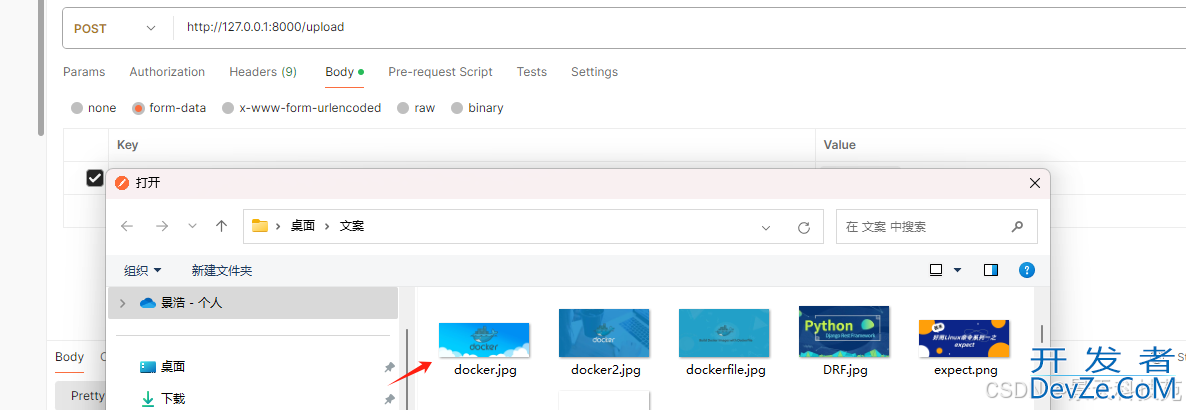Close the Open file dialog
Image resolution: width=1186 pixels, height=410 pixels.
tap(1034, 183)
